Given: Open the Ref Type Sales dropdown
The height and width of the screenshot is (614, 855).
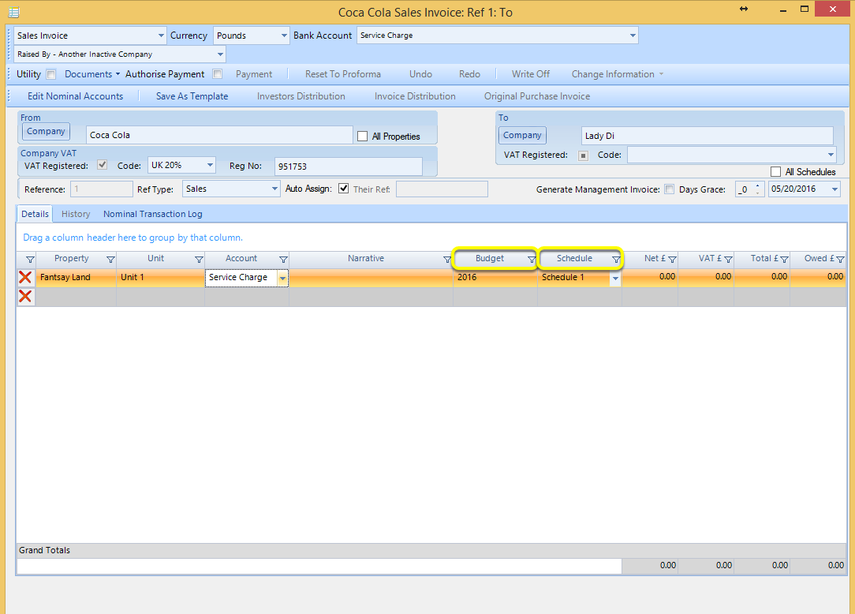Looking at the screenshot, I should coord(274,189).
